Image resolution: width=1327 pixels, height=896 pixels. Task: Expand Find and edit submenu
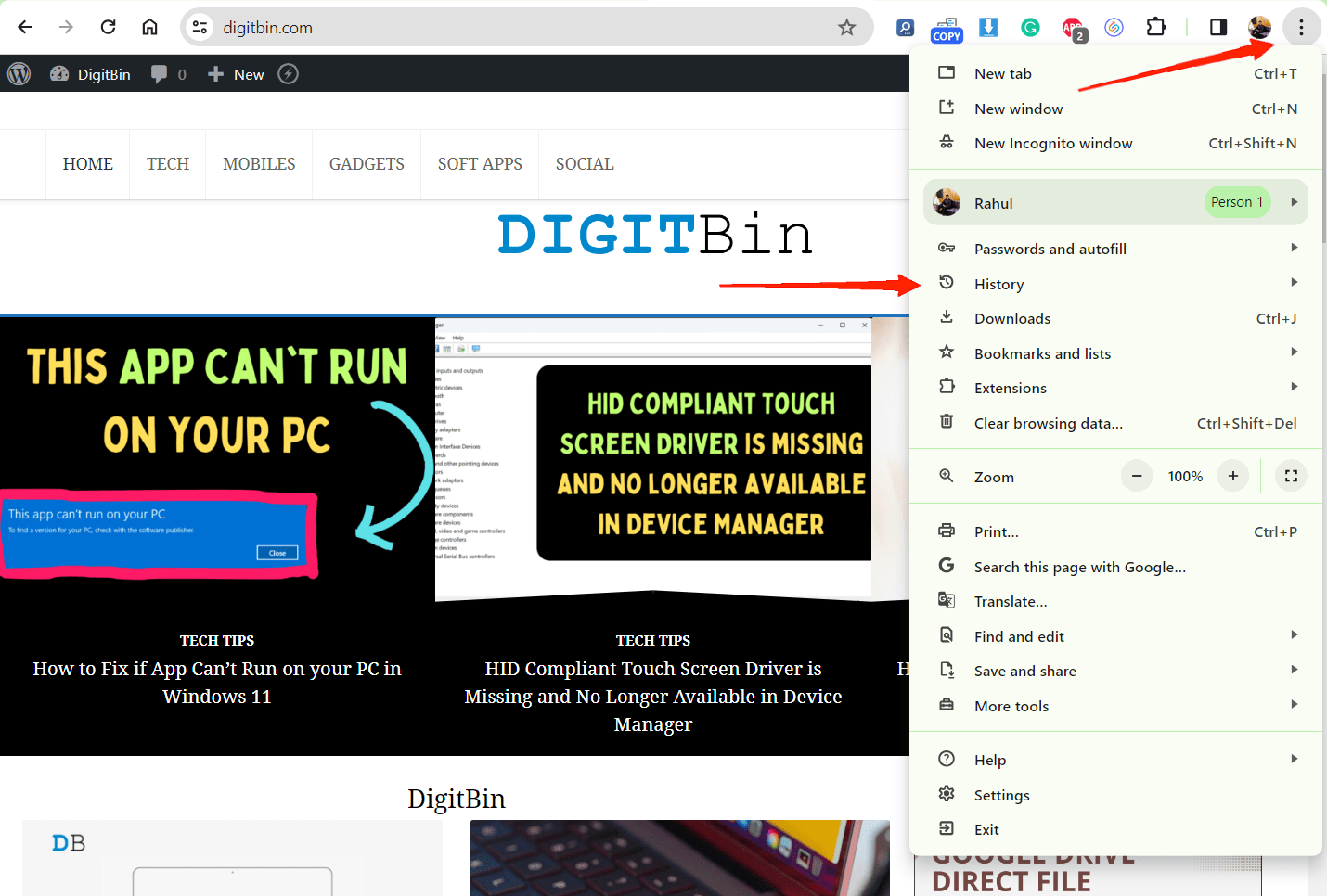point(1115,636)
